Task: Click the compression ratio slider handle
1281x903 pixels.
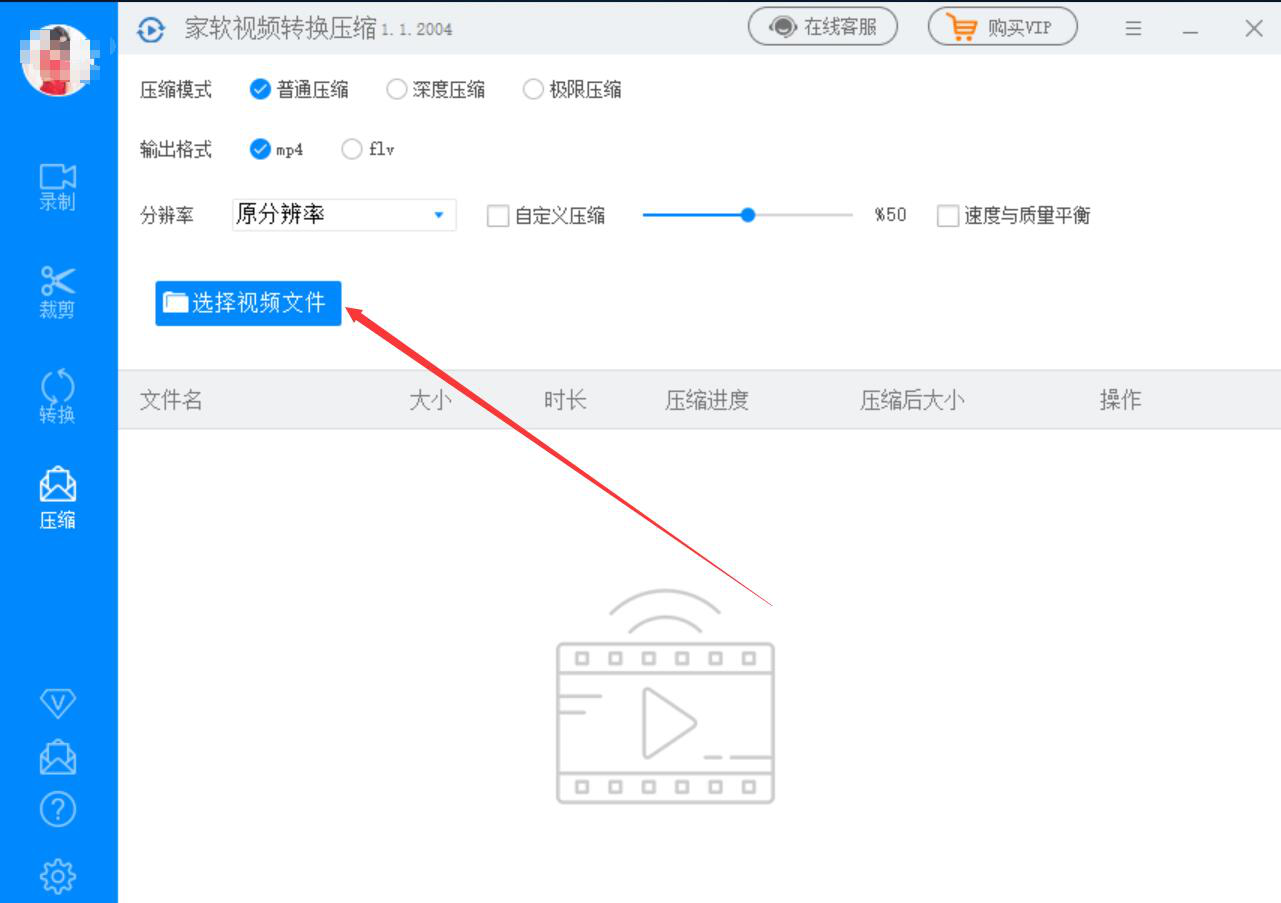Action: (x=747, y=215)
